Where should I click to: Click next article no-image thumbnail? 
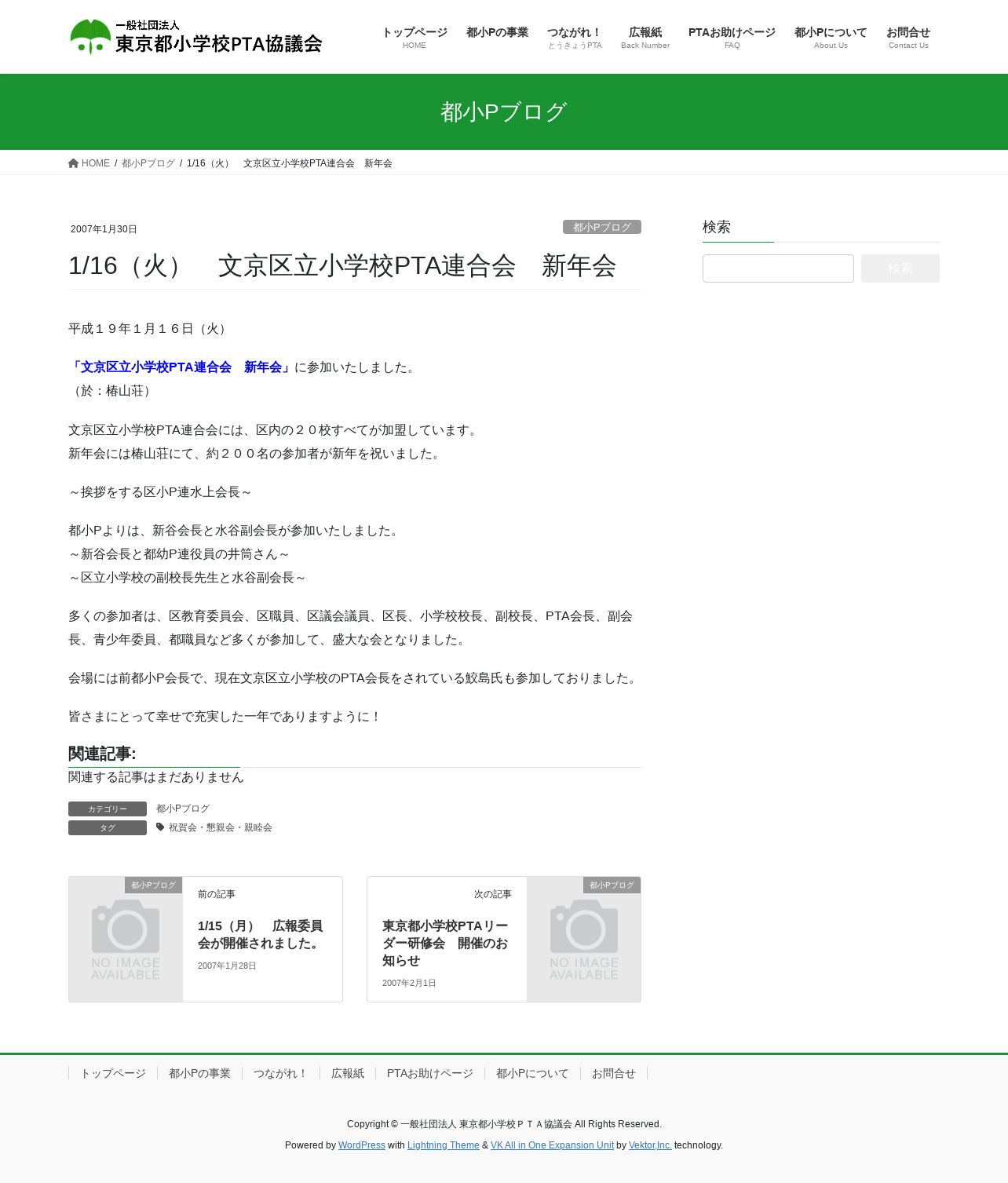pyautogui.click(x=584, y=939)
